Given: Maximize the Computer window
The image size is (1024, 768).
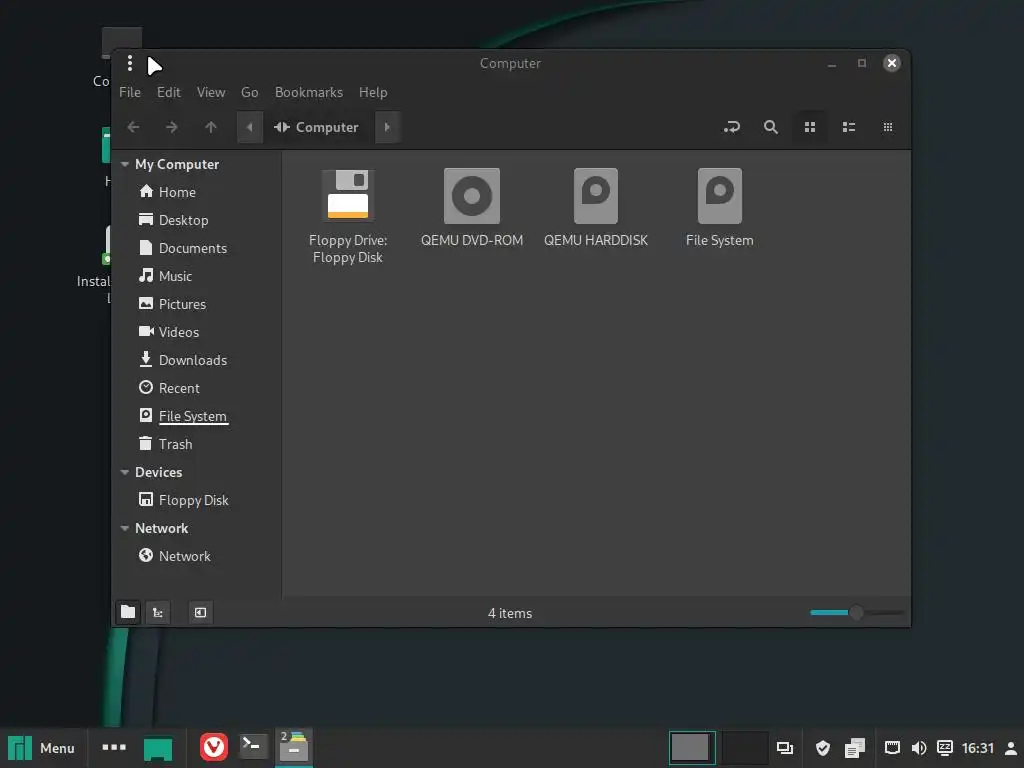Looking at the screenshot, I should pyautogui.click(x=862, y=63).
